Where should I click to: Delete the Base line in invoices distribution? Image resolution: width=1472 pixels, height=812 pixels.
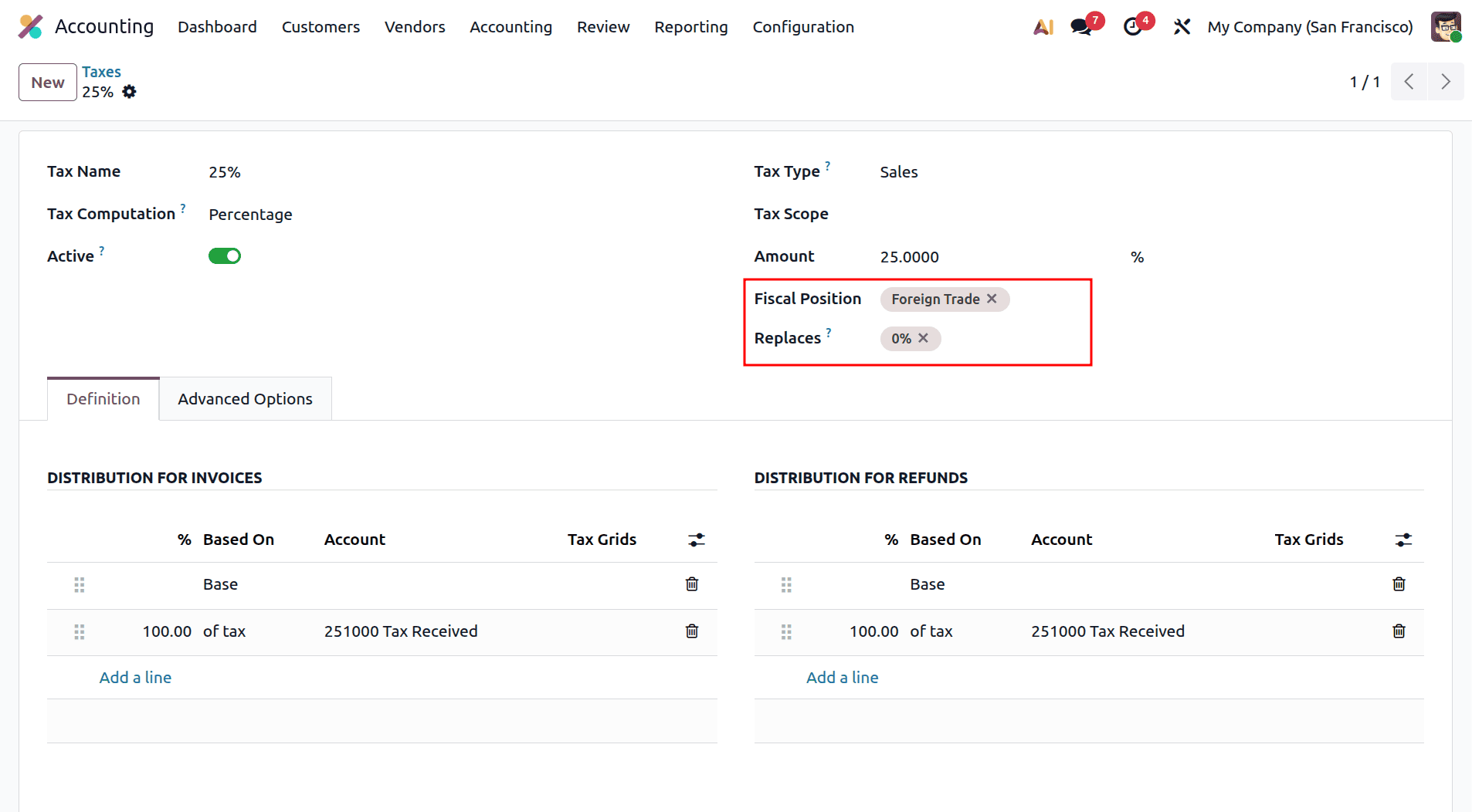coord(692,584)
